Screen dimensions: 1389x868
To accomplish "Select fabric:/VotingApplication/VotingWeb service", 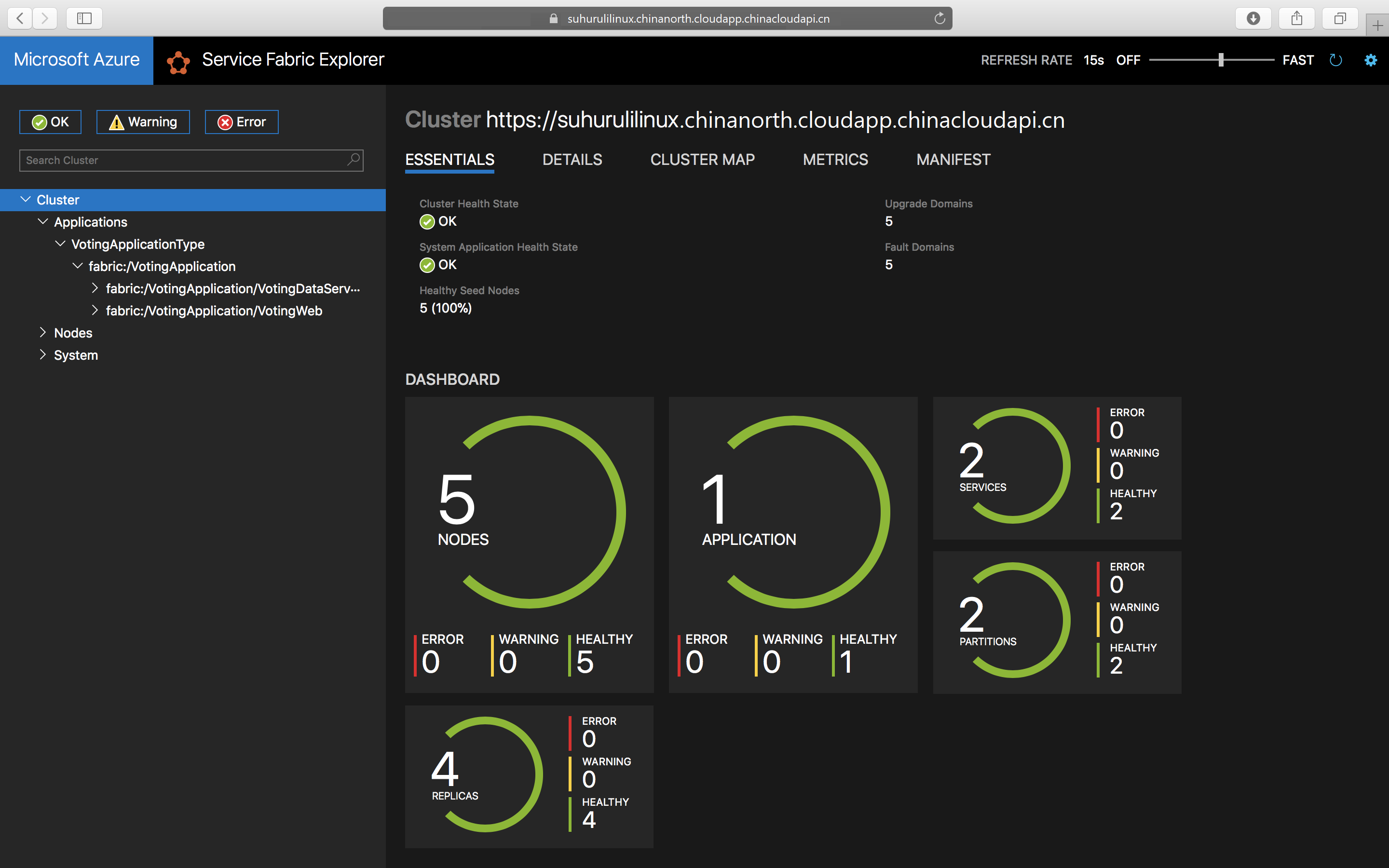I will click(x=214, y=311).
